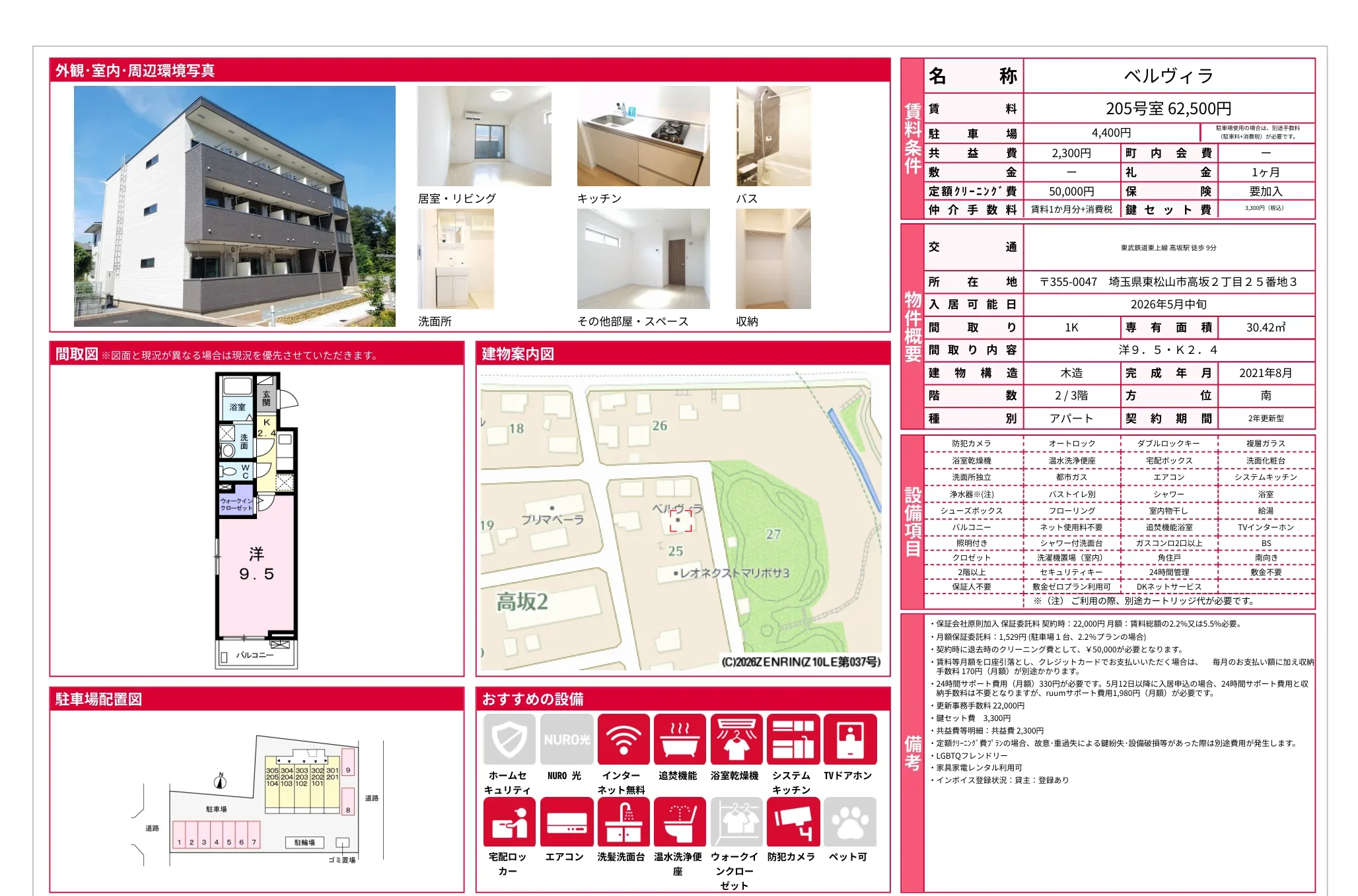Click the NURO光 equipment icon
This screenshot has width=1358, height=896.
tap(566, 739)
